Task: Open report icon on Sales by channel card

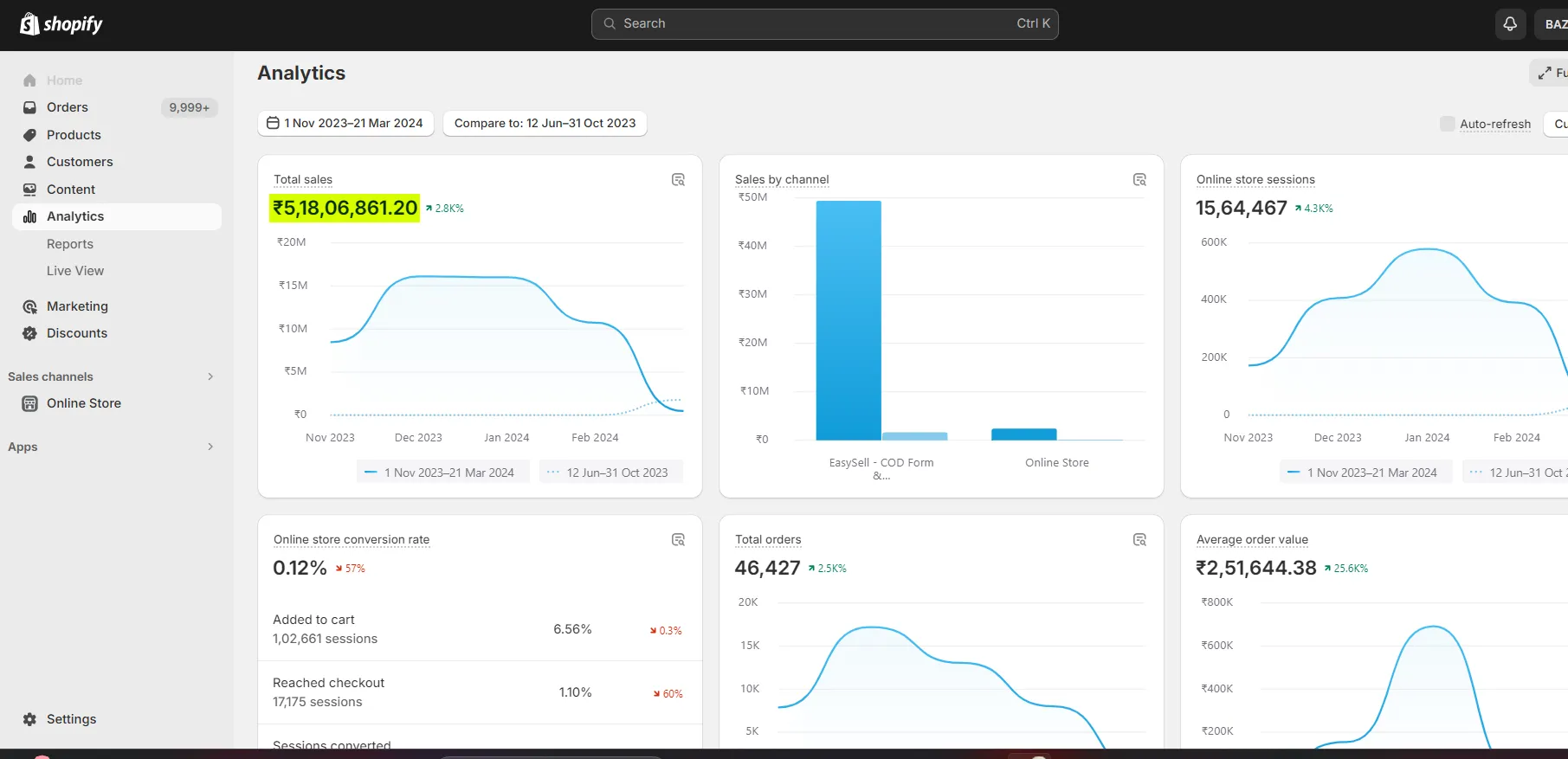Action: (x=1139, y=180)
